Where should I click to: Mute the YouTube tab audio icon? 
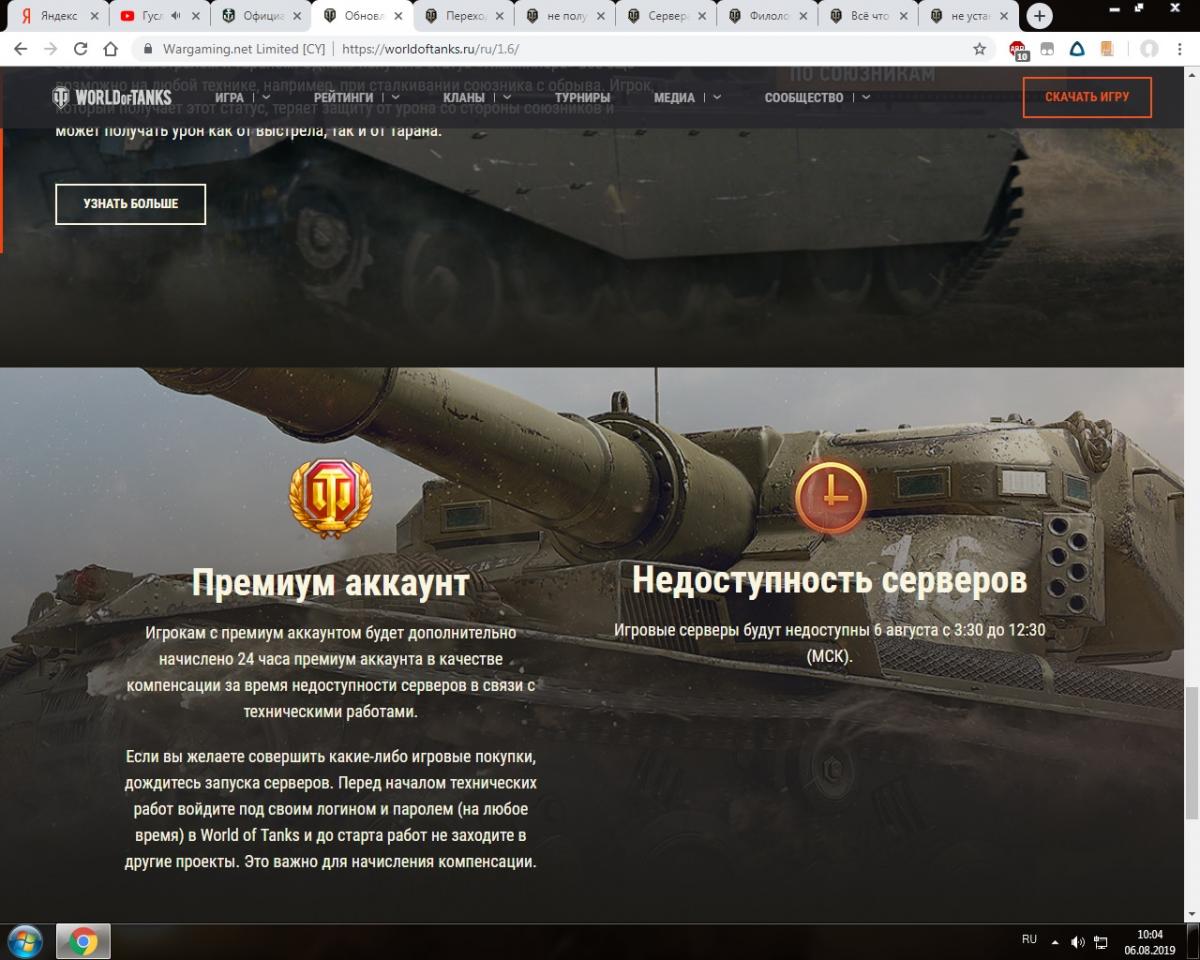[175, 16]
